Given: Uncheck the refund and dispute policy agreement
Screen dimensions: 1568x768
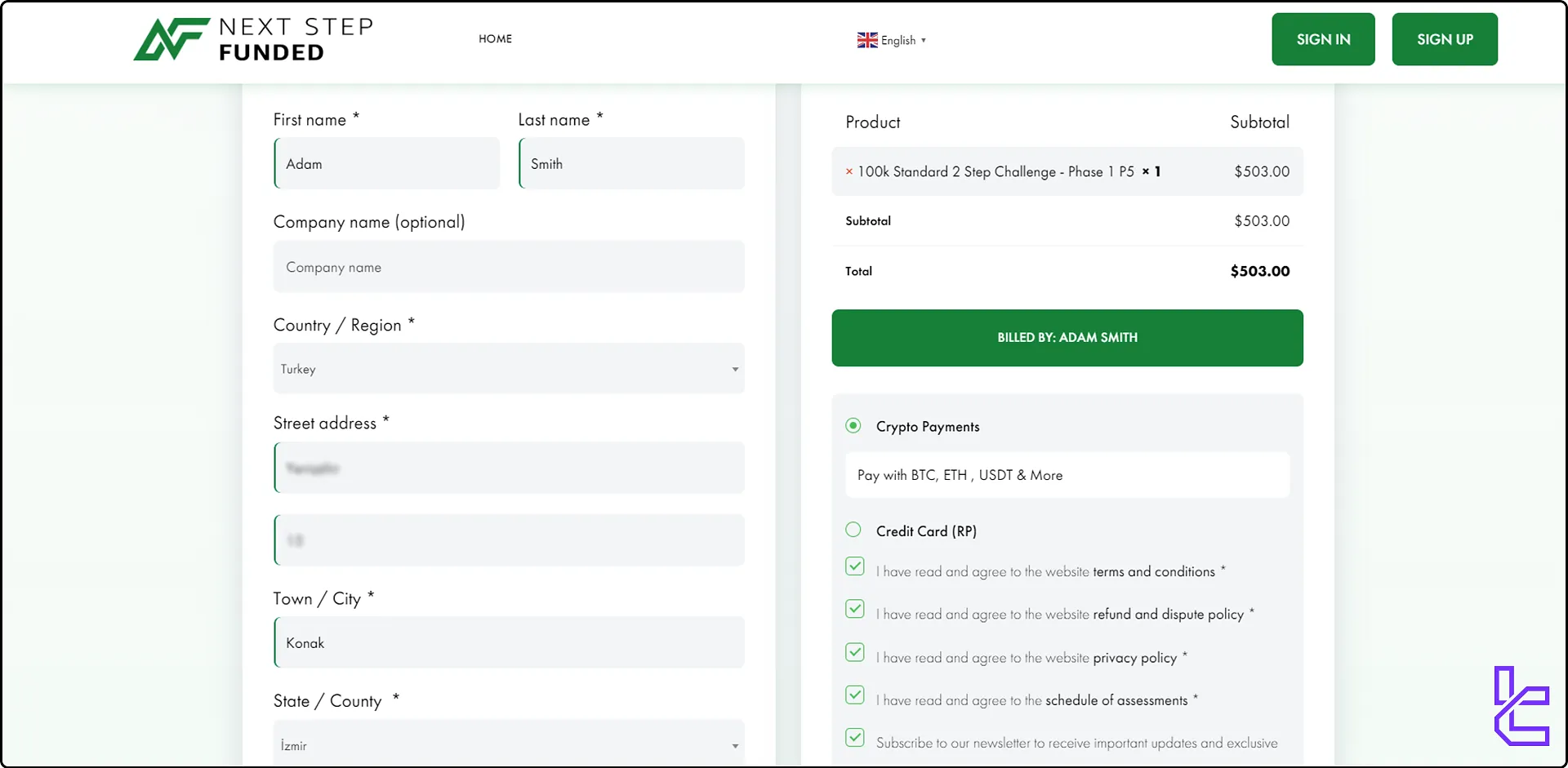Looking at the screenshot, I should (854, 609).
